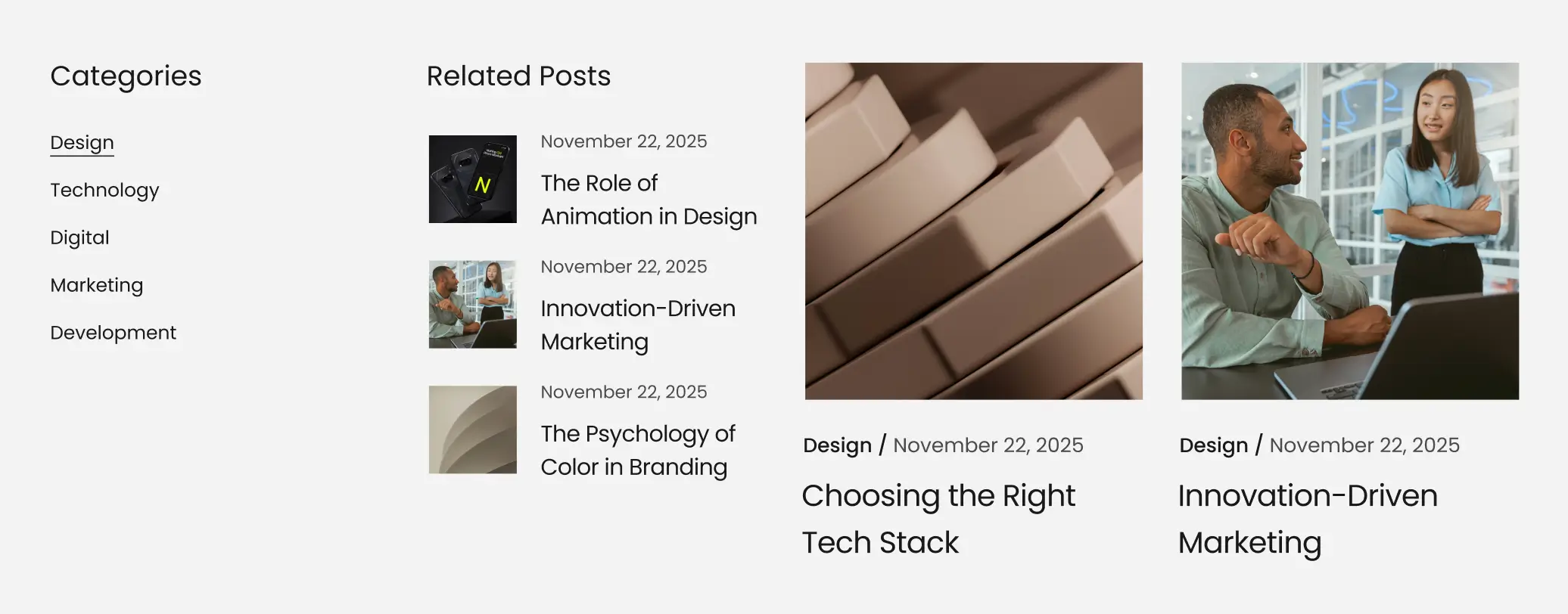This screenshot has width=1568, height=614.
Task: Open the Design category link in Categories
Action: (x=82, y=143)
